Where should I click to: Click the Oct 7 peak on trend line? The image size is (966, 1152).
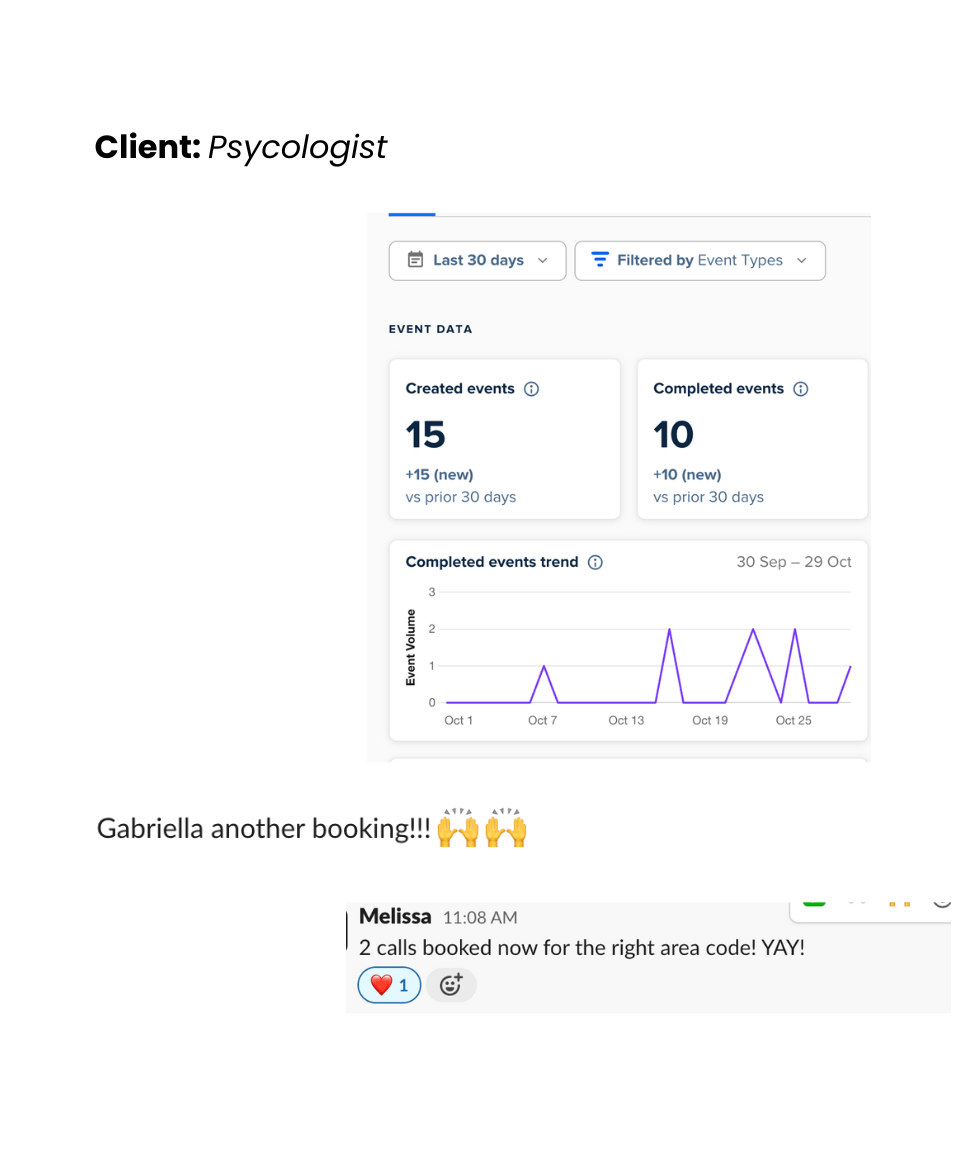tap(543, 666)
